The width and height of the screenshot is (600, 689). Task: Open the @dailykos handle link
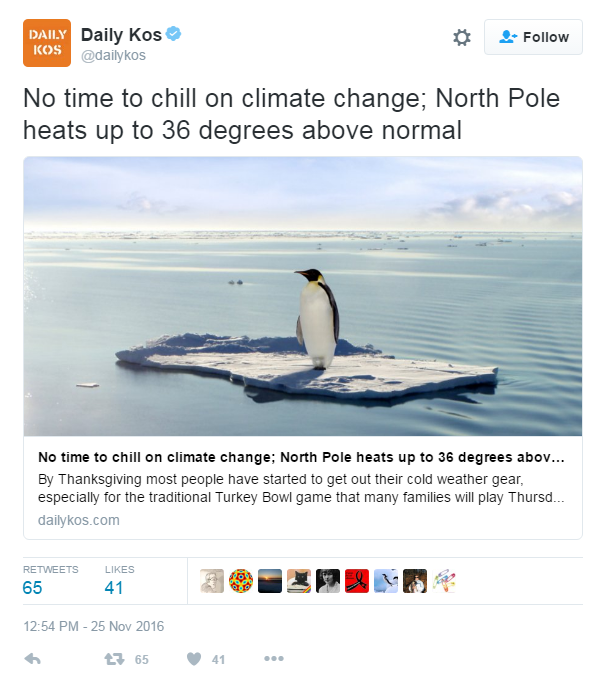pyautogui.click(x=113, y=56)
